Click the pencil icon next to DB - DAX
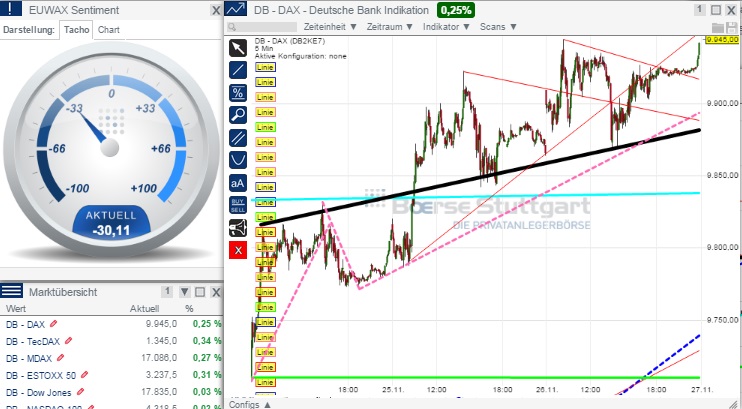This screenshot has height=409, width=742. pos(53,324)
